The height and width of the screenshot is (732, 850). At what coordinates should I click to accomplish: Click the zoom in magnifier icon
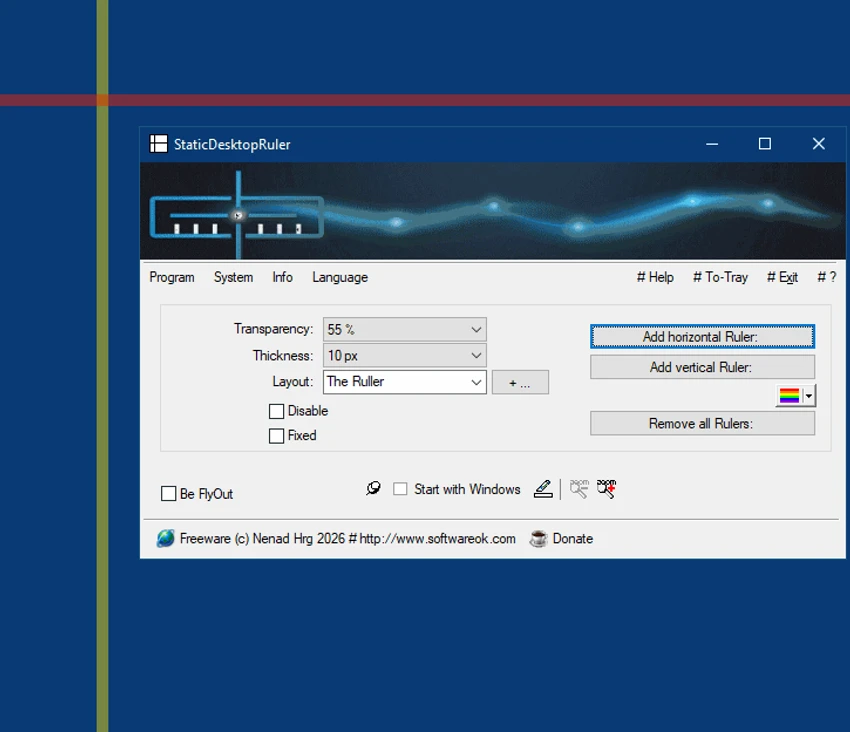[606, 489]
